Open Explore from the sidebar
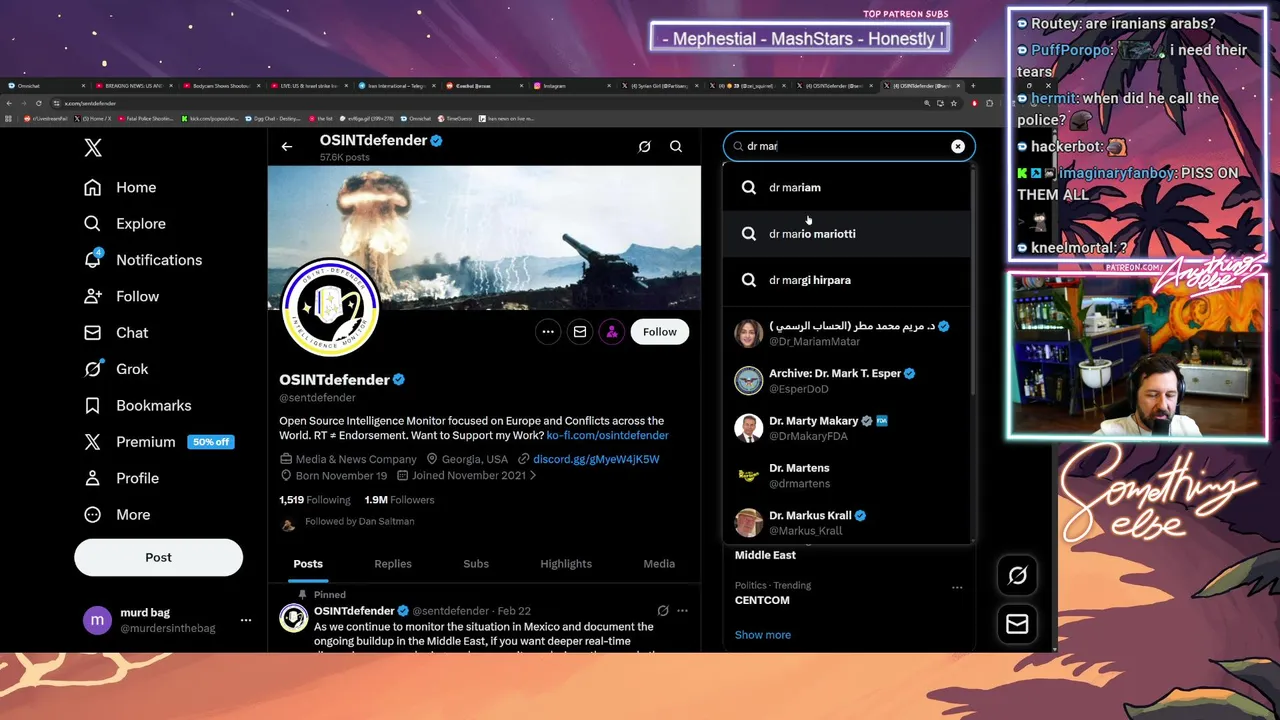 [x=125, y=224]
